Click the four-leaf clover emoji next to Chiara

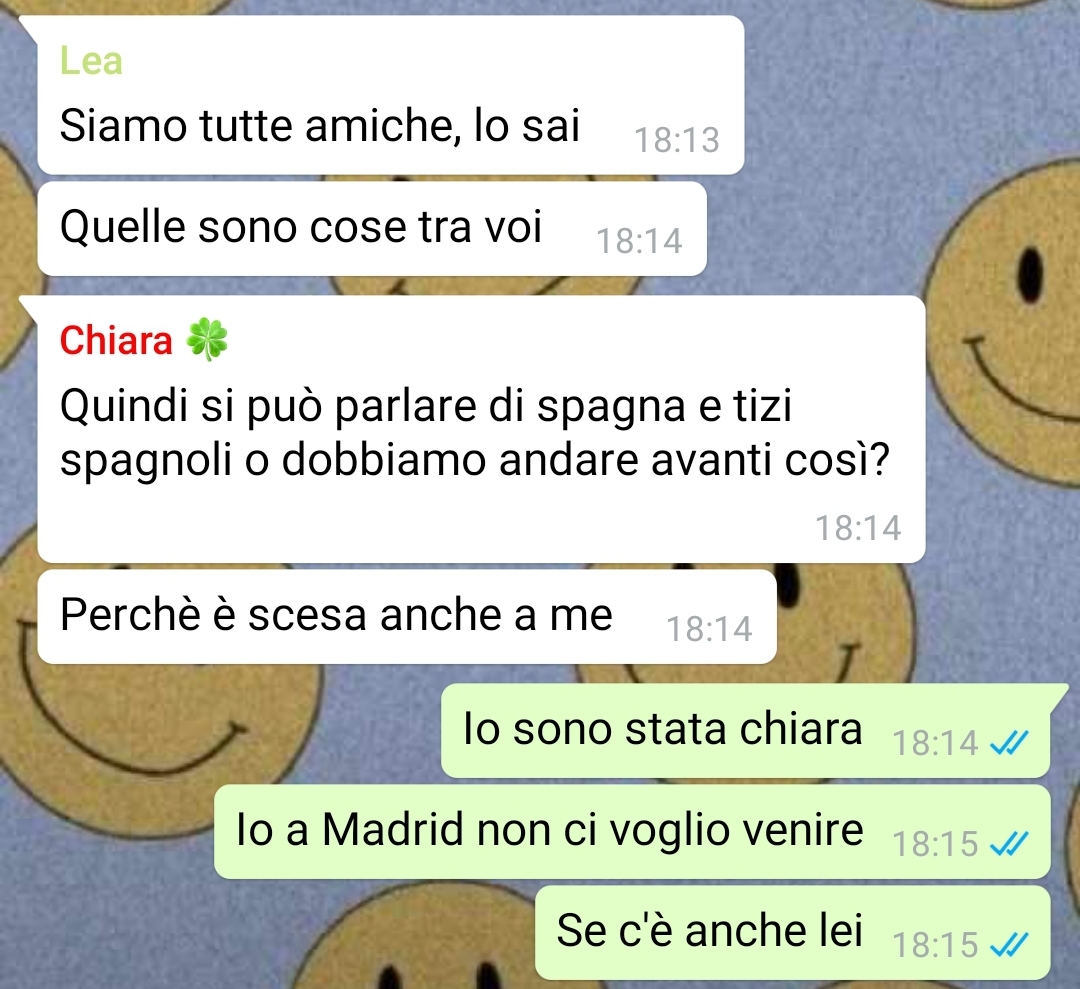[x=207, y=339]
